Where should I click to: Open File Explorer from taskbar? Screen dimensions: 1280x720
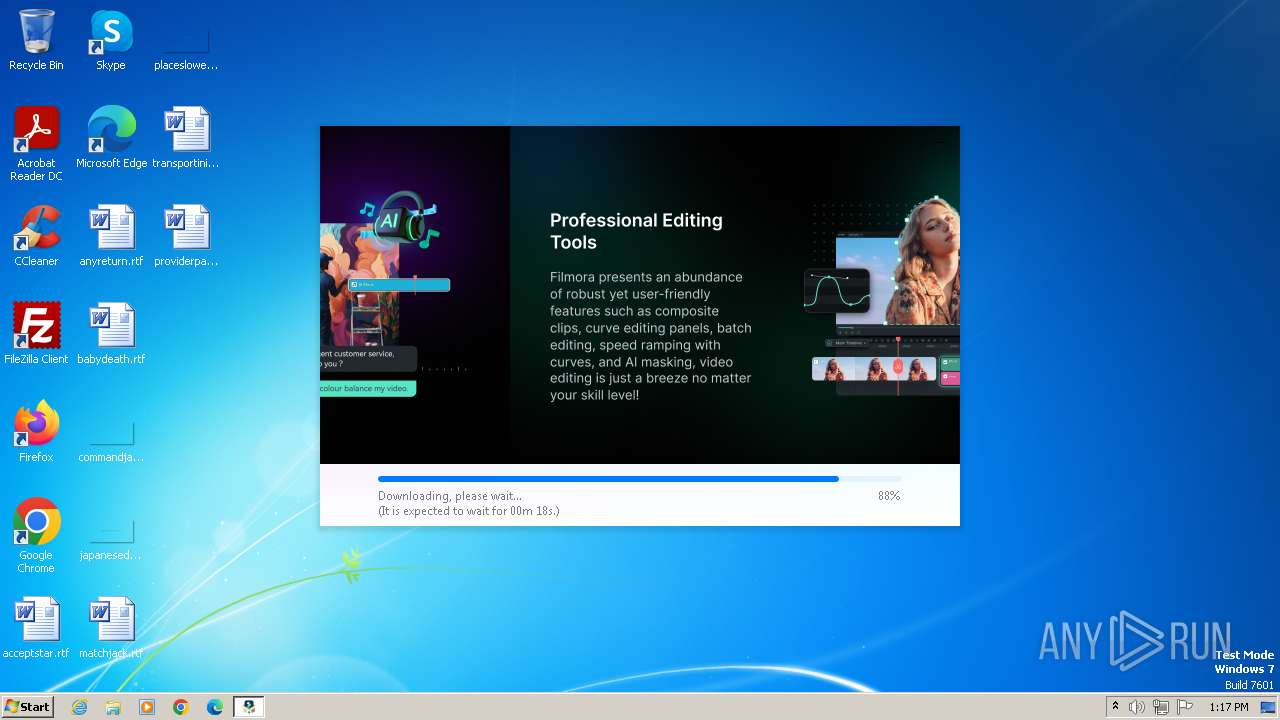tap(113, 707)
